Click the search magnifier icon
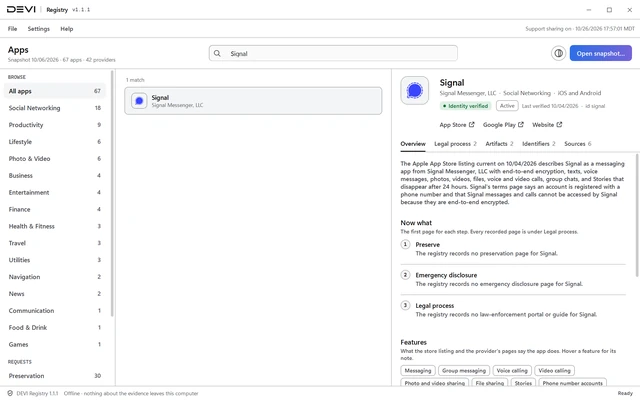Image resolution: width=640 pixels, height=400 pixels. (217, 53)
